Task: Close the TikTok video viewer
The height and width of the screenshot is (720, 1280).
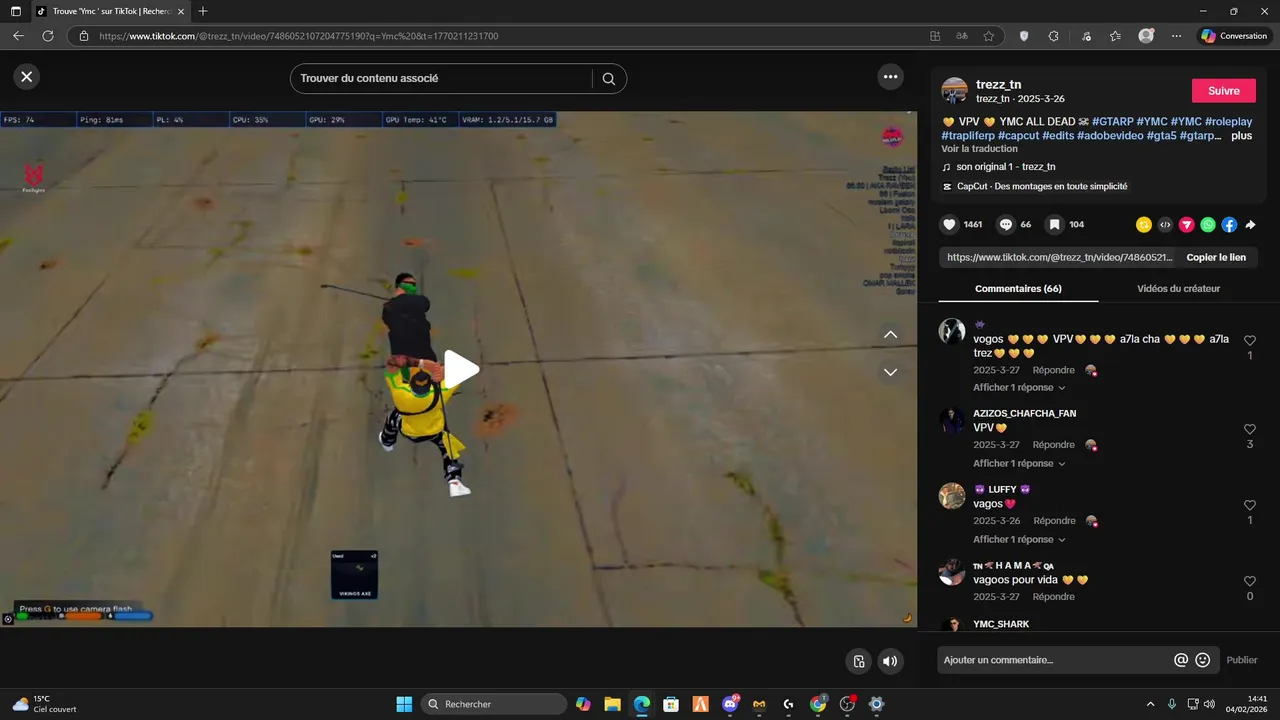Action: [27, 76]
